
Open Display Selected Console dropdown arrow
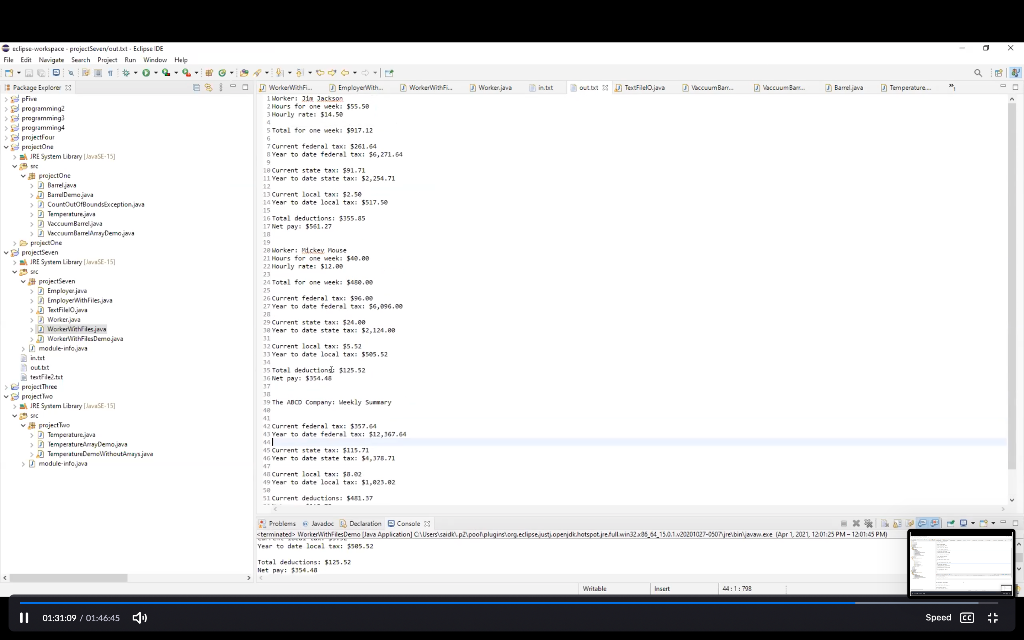973,523
